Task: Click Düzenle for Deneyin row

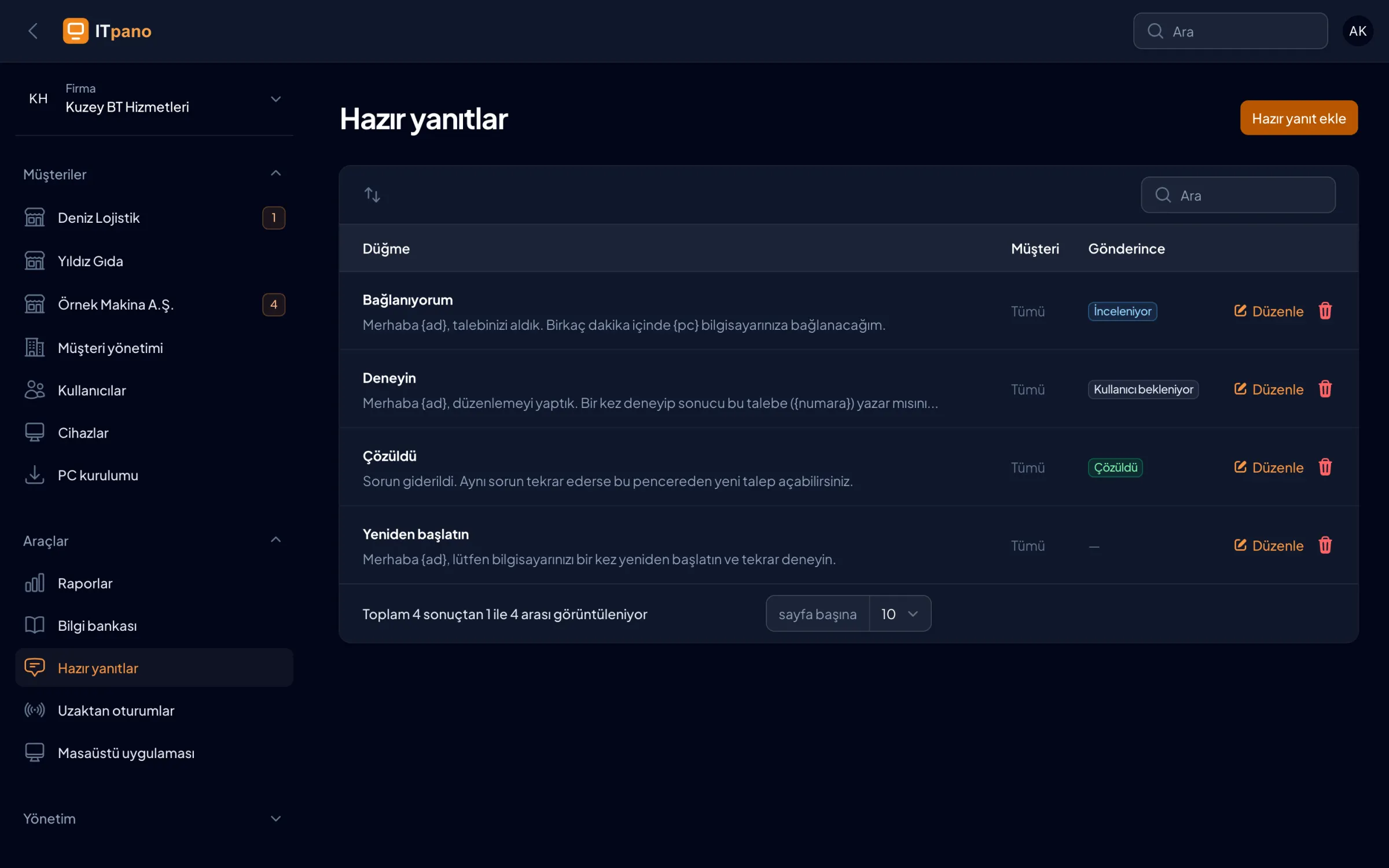Action: (x=1269, y=389)
